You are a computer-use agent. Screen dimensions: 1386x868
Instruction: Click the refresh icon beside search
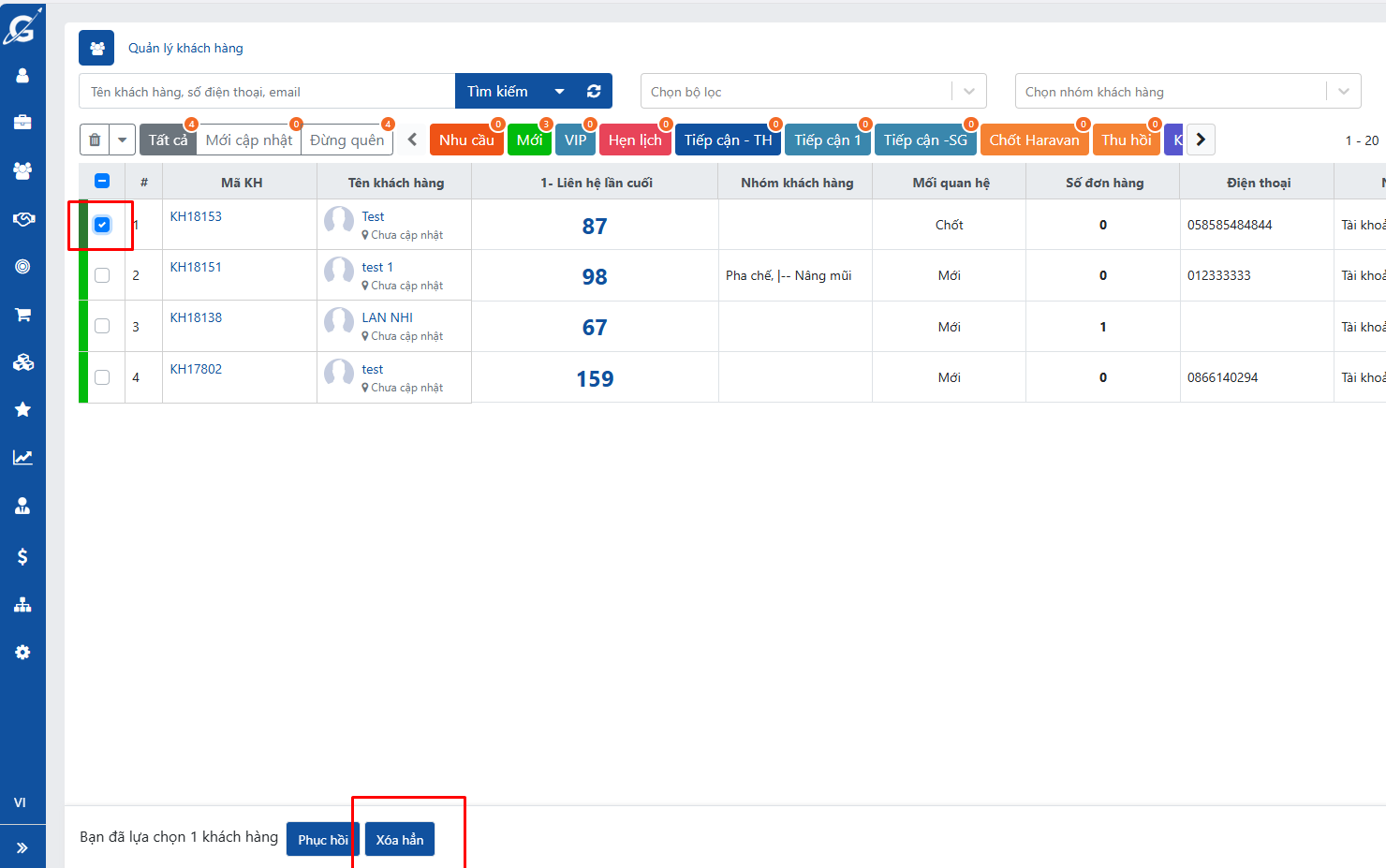click(594, 92)
